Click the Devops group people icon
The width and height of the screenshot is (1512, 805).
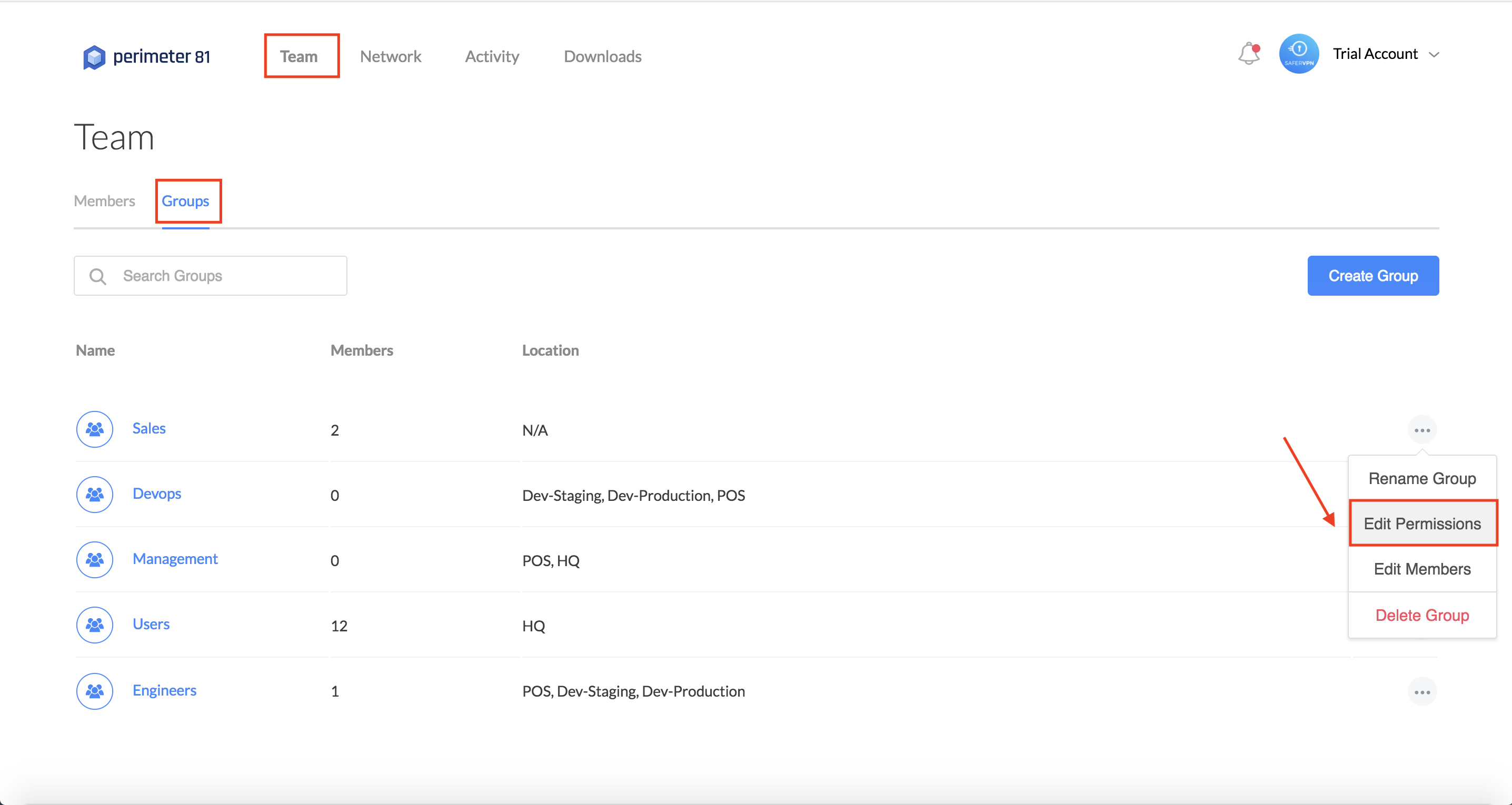coord(95,495)
